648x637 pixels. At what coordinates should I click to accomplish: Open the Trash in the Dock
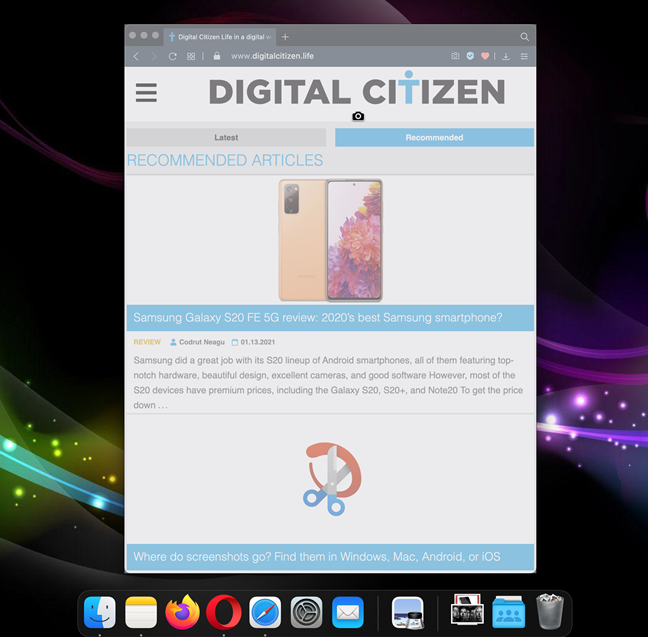coord(550,612)
